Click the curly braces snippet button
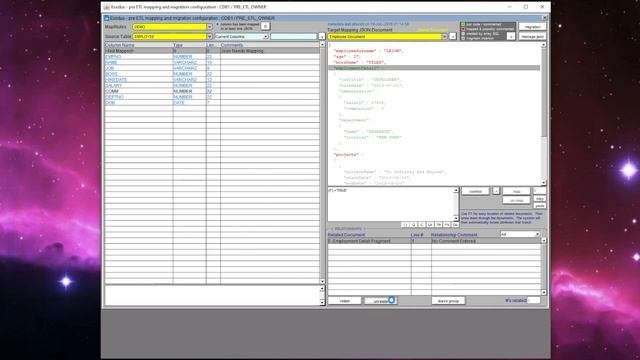Image resolution: width=640 pixels, height=360 pixels. (405, 225)
